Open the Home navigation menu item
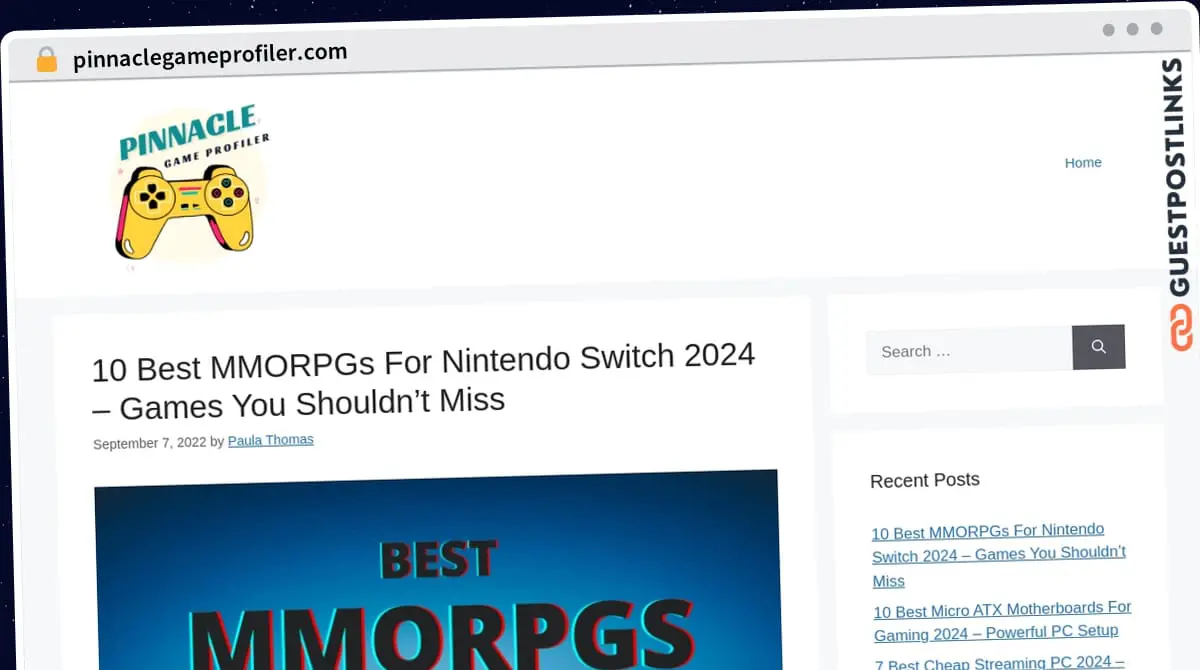The height and width of the screenshot is (670, 1200). [x=1083, y=162]
